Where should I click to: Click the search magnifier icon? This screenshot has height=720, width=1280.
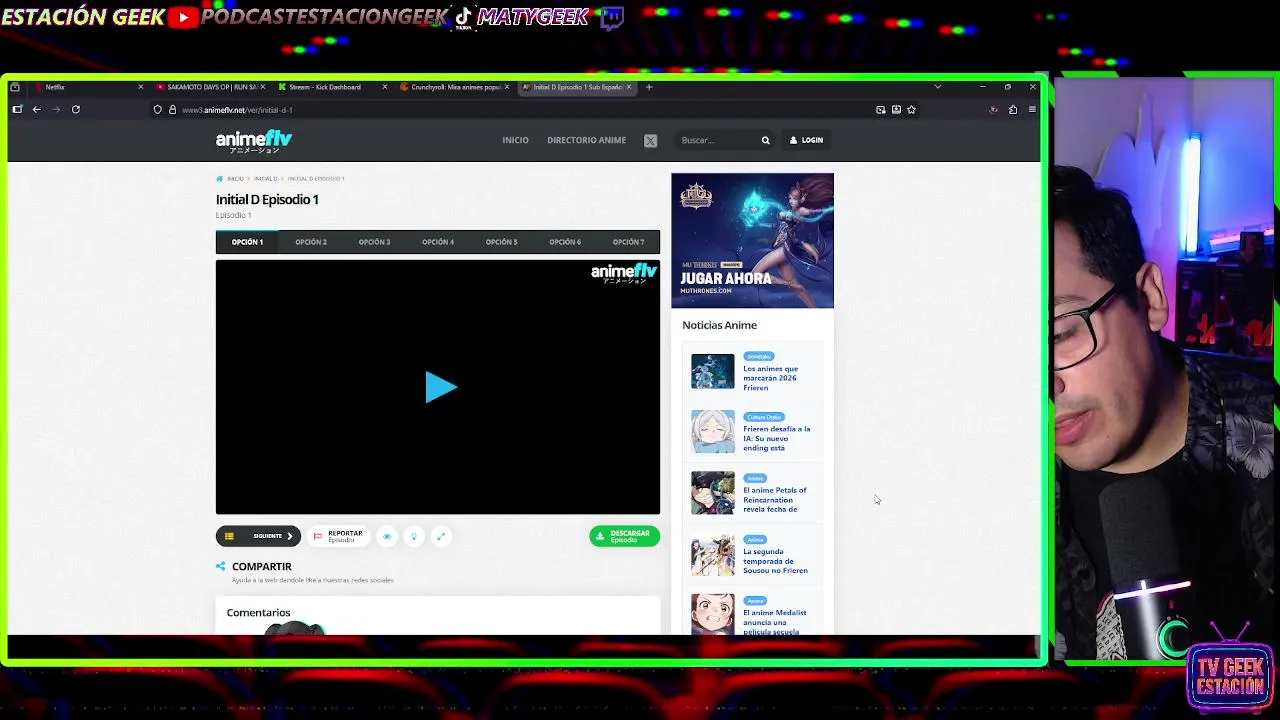[766, 140]
